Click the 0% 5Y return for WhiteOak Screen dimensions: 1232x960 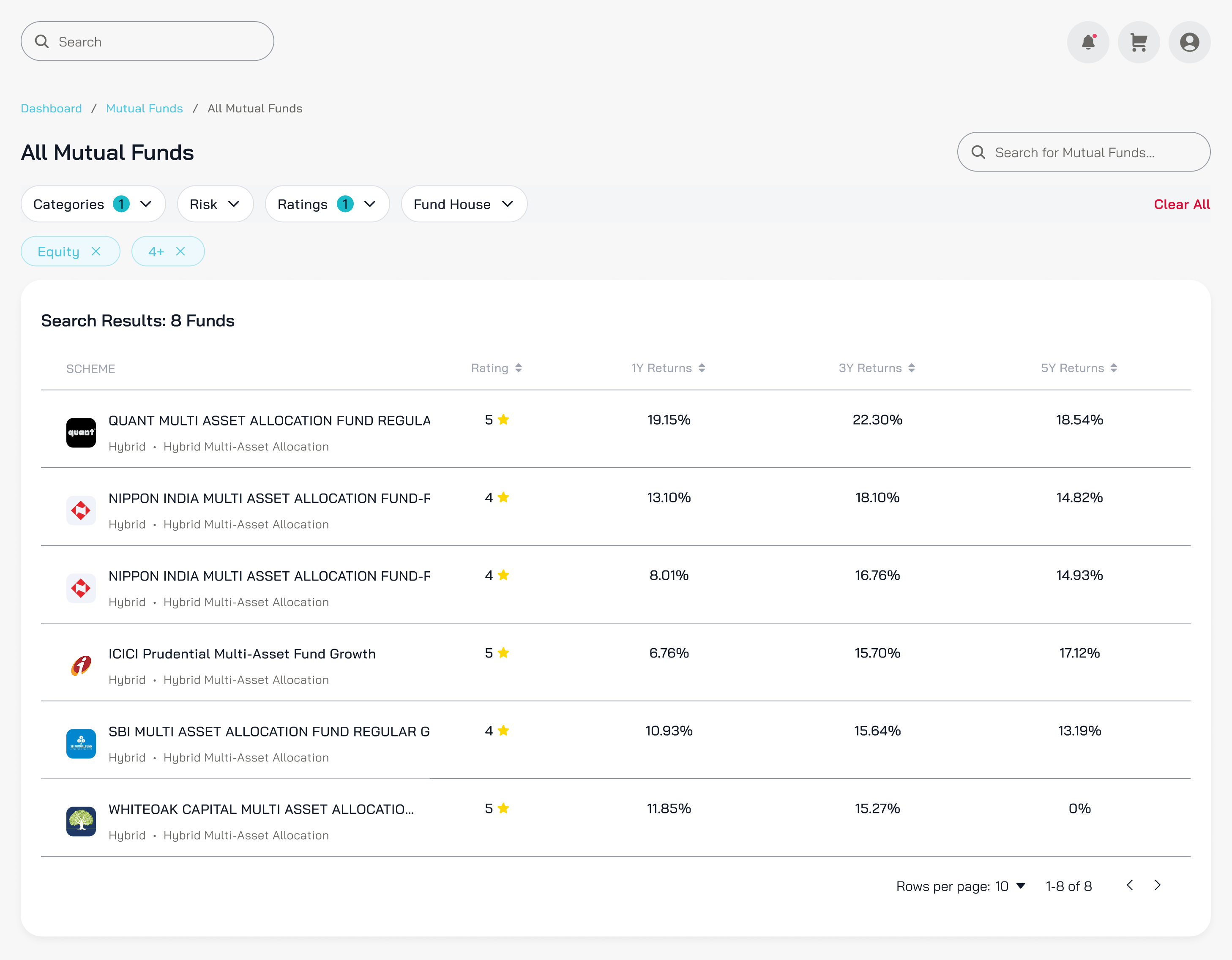(1080, 808)
